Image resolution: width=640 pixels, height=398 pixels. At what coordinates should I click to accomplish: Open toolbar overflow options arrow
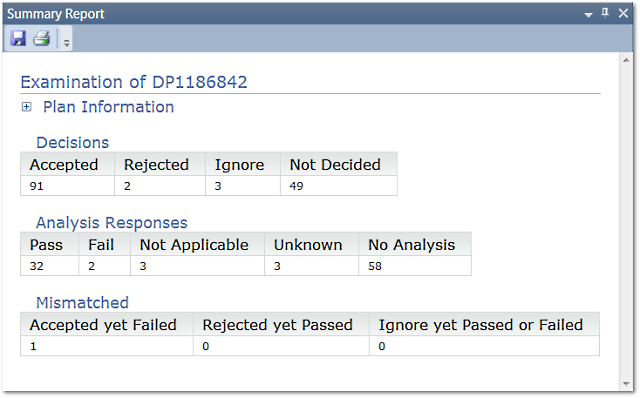[67, 42]
